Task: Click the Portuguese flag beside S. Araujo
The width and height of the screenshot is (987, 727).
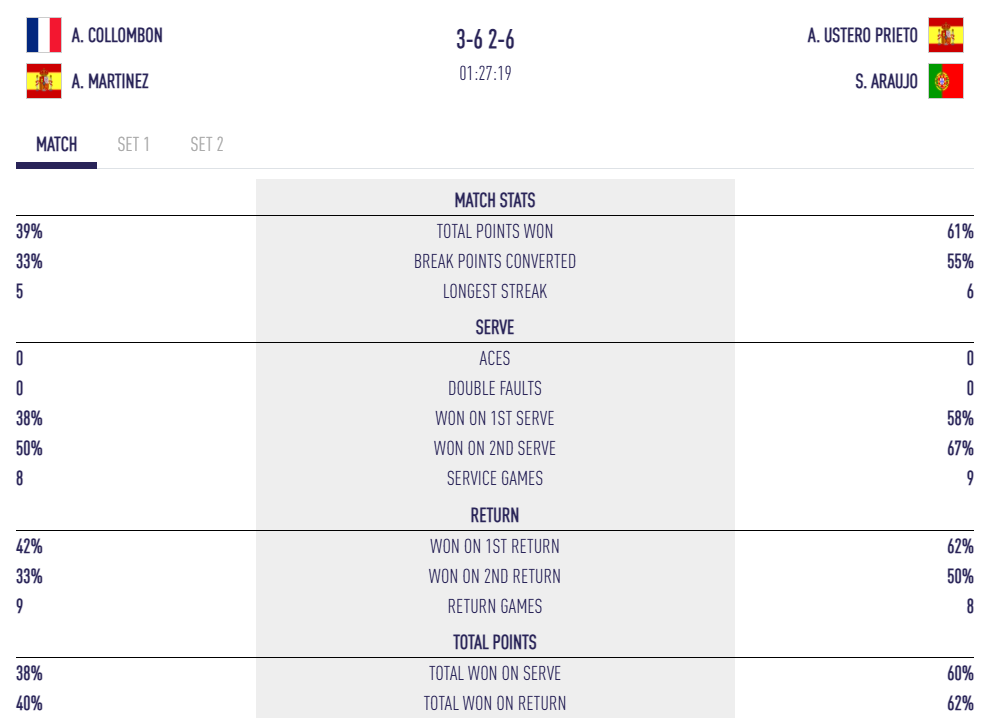Action: (x=945, y=81)
